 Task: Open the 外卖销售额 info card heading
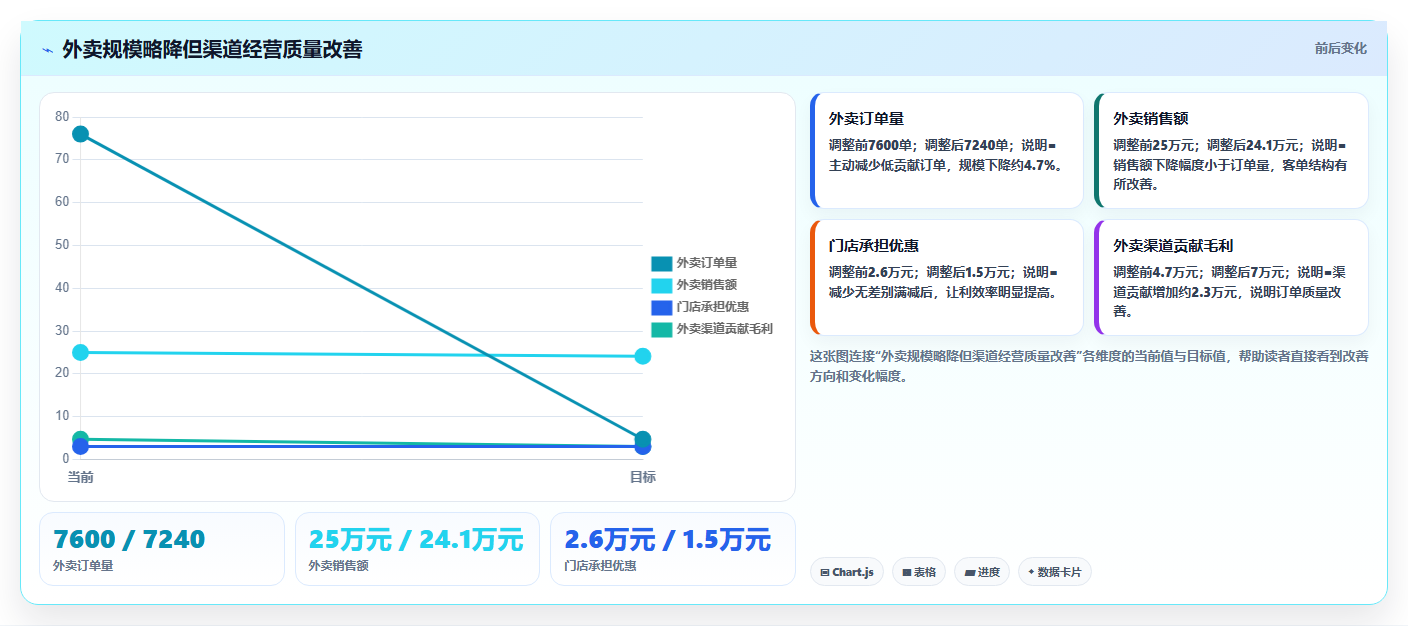(x=1151, y=118)
